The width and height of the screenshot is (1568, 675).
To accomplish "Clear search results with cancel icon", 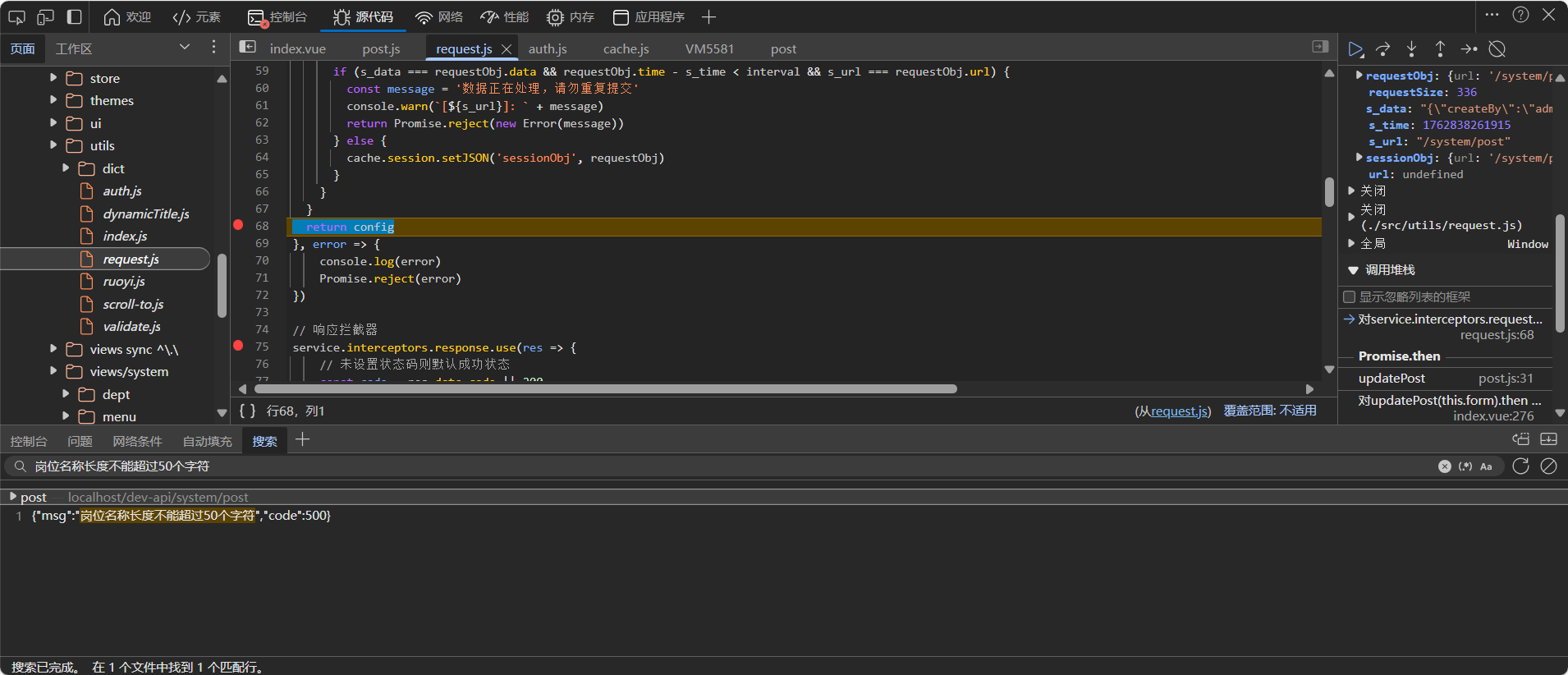I will point(1548,466).
